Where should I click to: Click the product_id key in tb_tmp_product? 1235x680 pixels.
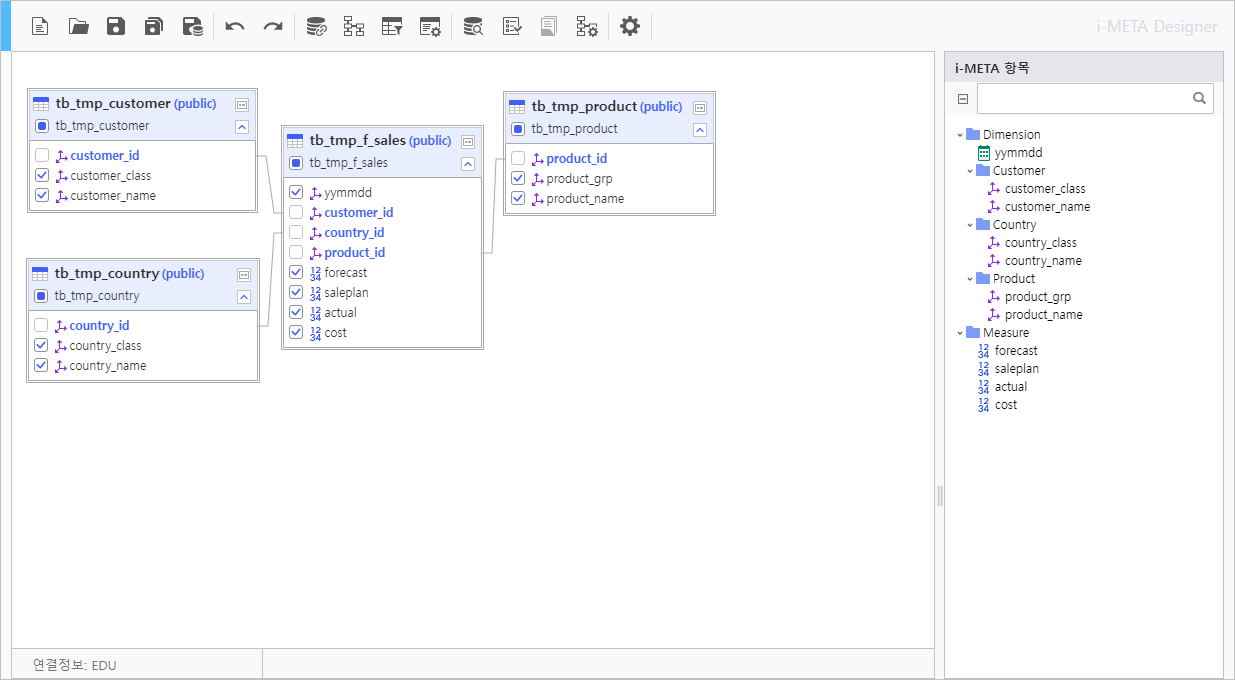pos(577,158)
